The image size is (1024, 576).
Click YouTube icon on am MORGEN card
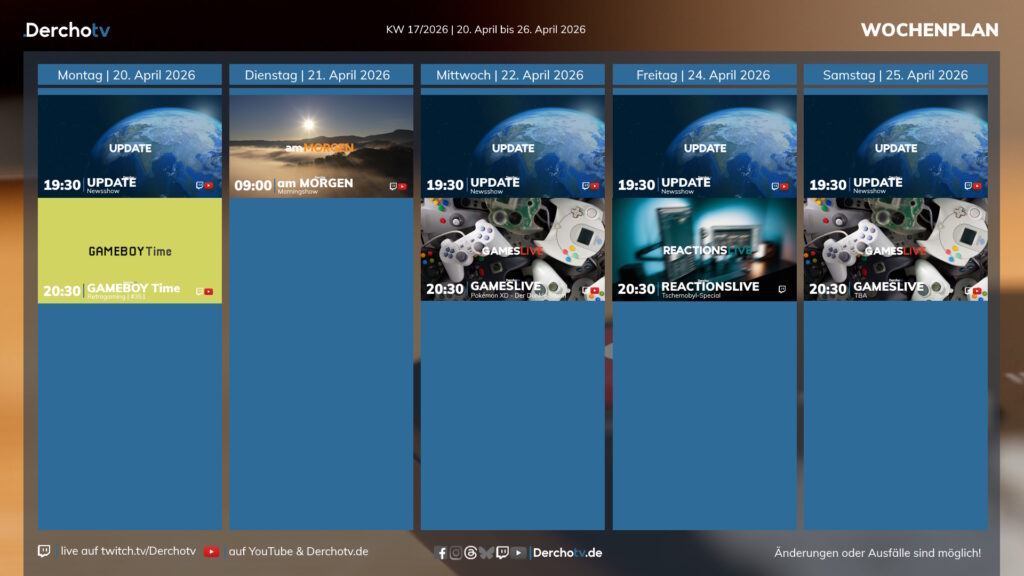402,186
